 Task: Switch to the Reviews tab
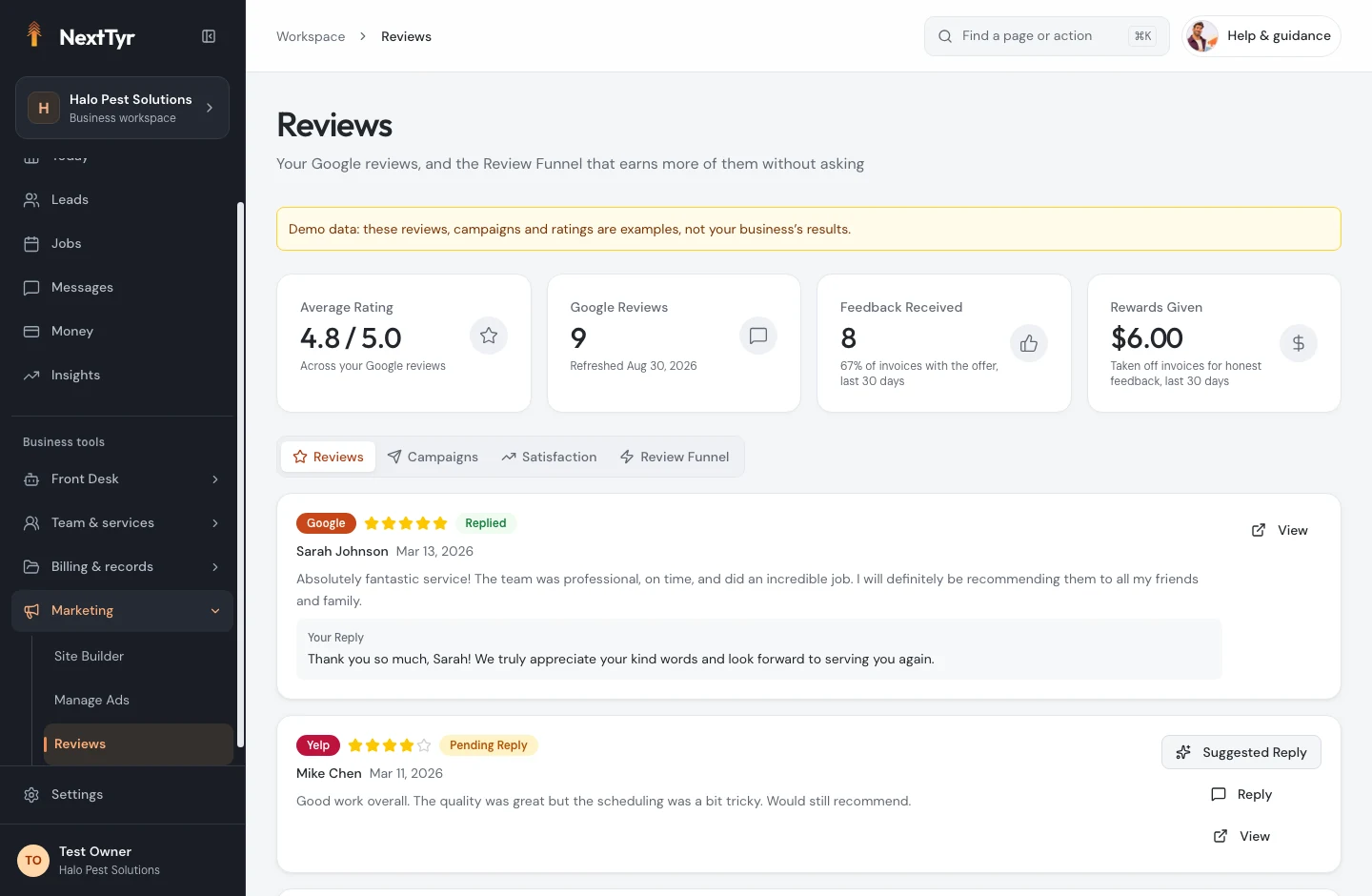pyautogui.click(x=328, y=457)
